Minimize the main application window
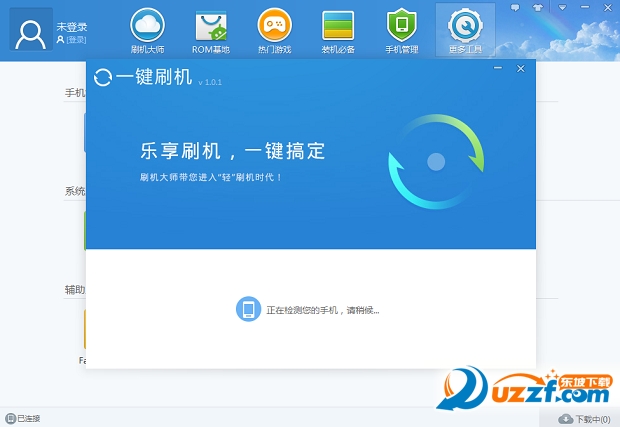 pyautogui.click(x=585, y=7)
